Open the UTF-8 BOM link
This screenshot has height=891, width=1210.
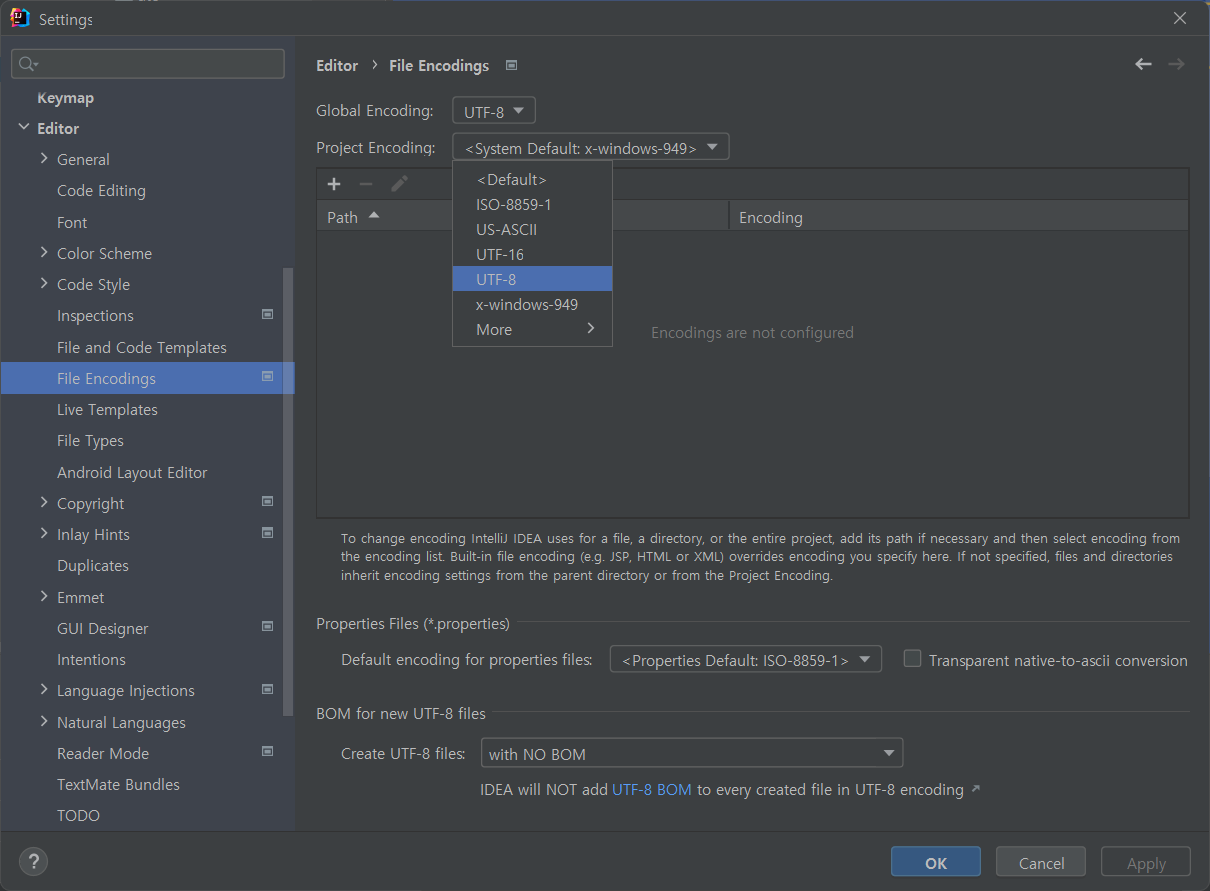652,789
